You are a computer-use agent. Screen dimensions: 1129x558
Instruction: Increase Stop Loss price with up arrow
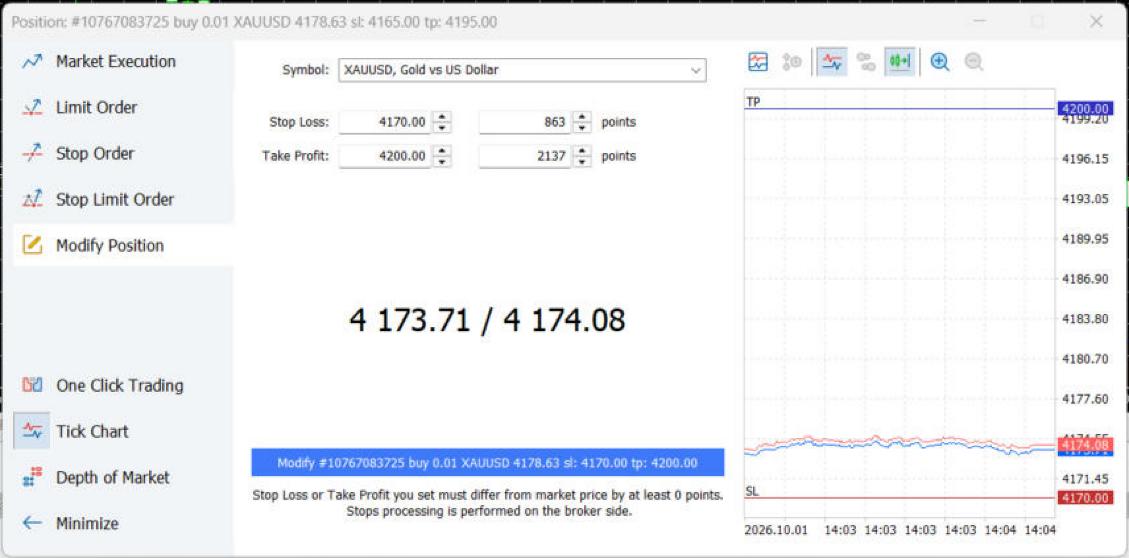(x=442, y=116)
